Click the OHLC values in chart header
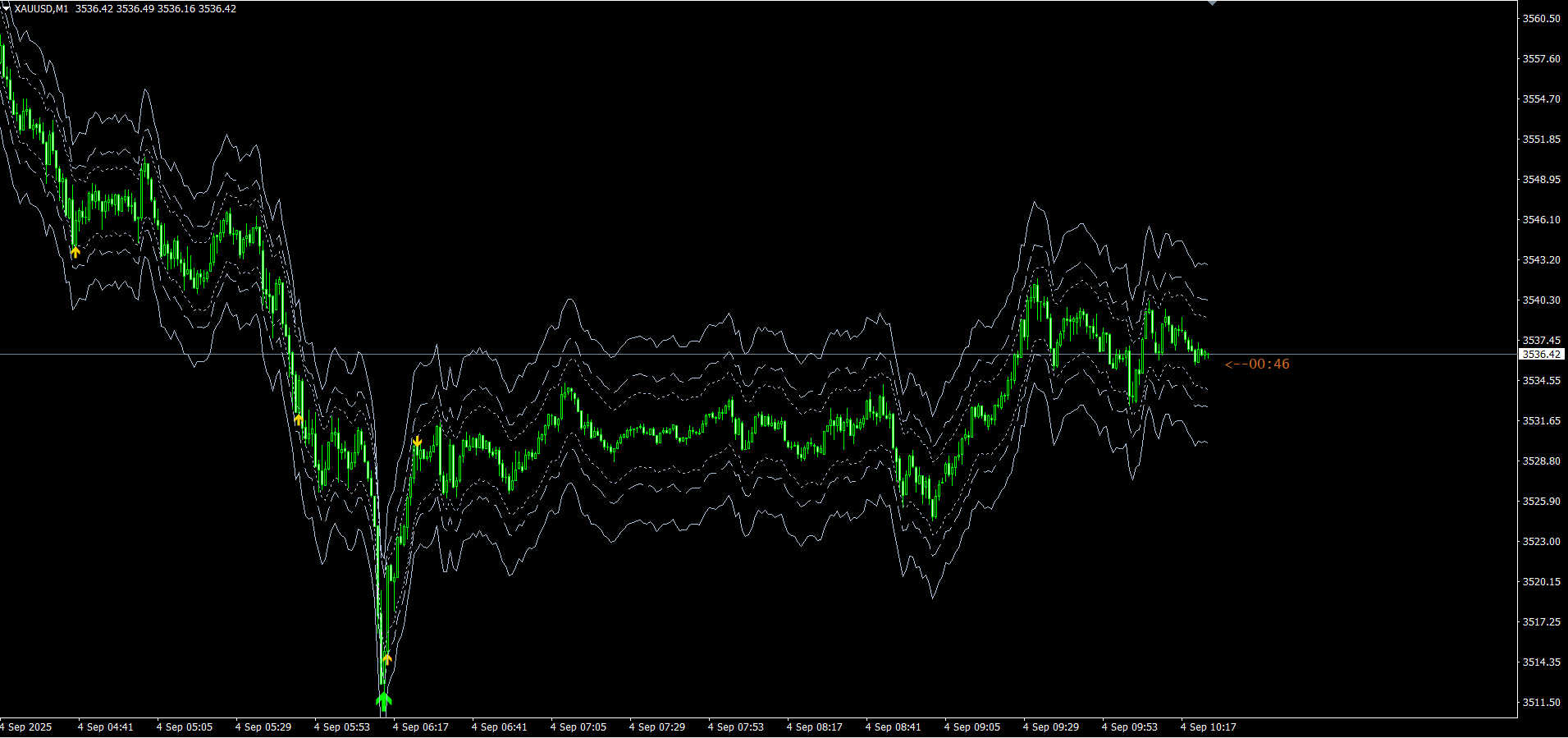Viewport: 1568px width, 738px height. tap(156, 9)
